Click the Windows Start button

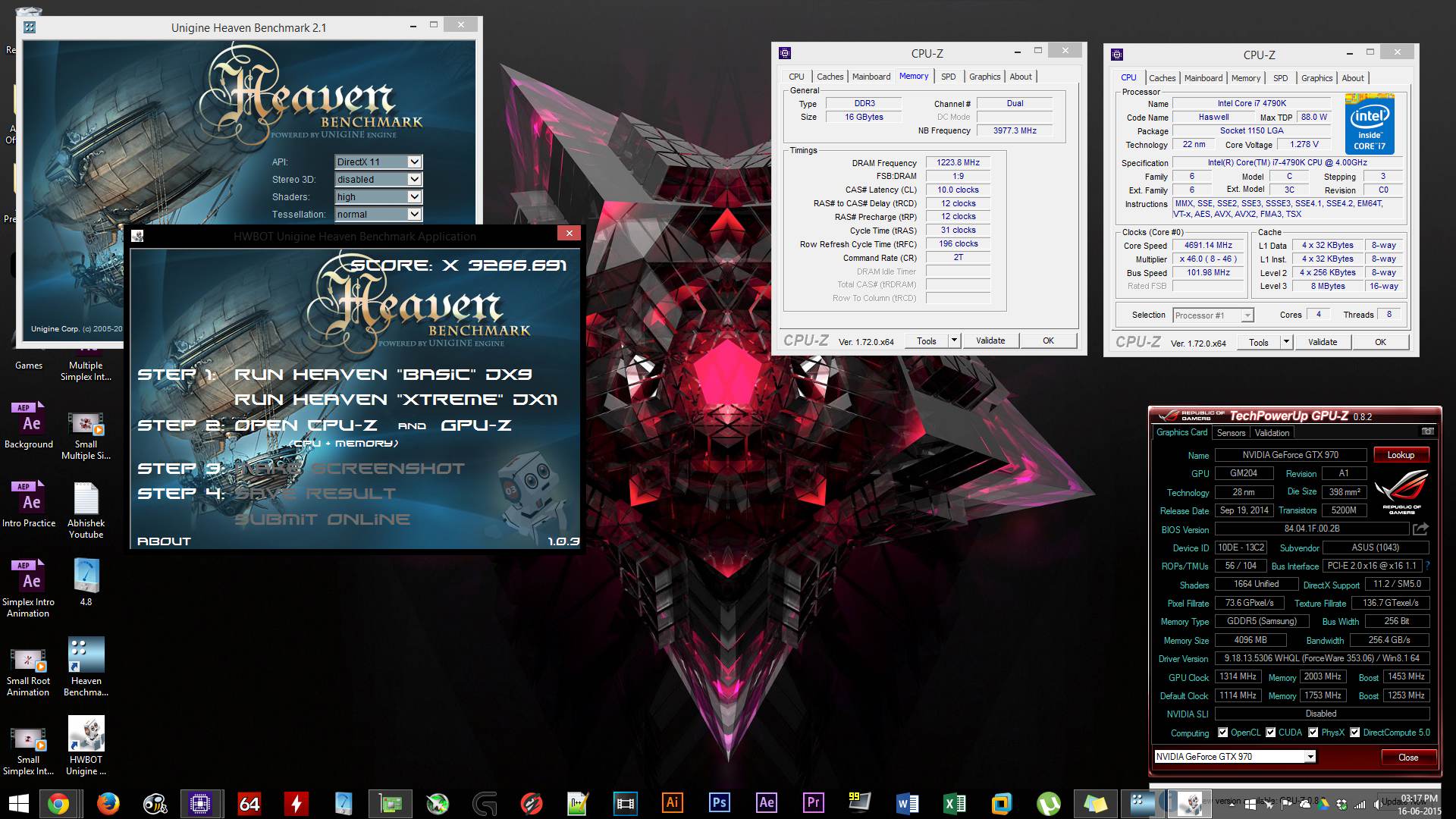pos(18,803)
